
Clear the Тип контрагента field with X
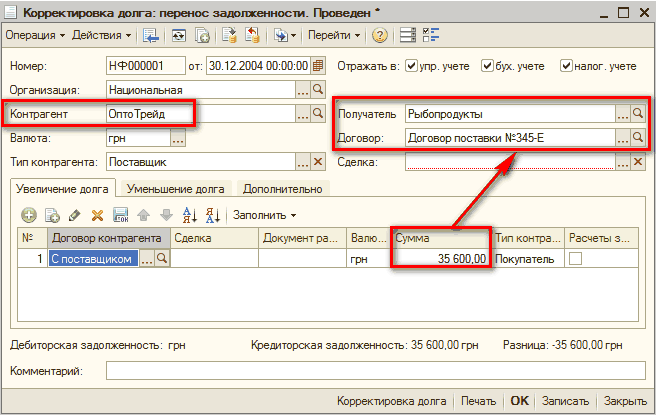tap(318, 162)
